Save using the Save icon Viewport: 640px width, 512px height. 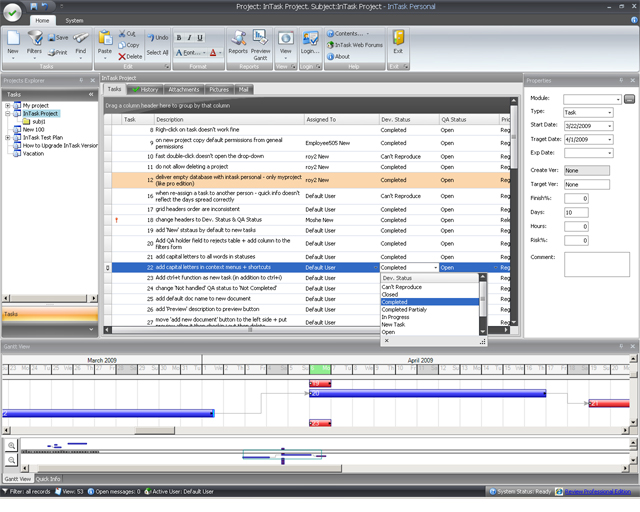click(58, 38)
